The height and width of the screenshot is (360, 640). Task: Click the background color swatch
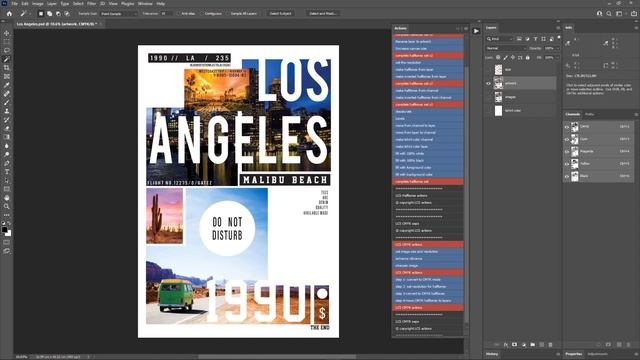point(9,233)
